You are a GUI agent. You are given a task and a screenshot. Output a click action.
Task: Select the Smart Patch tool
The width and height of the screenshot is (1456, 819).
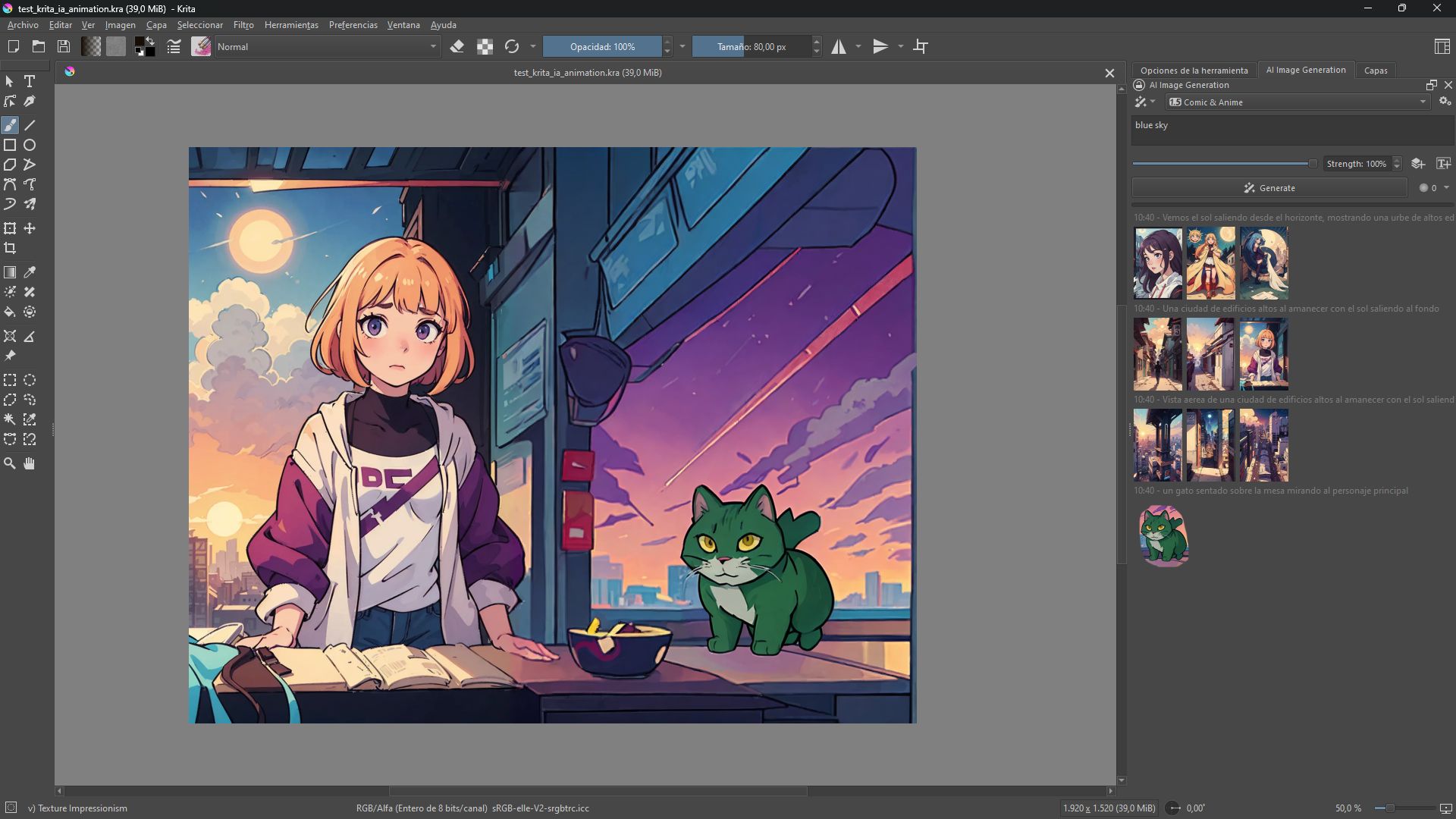pyautogui.click(x=30, y=292)
